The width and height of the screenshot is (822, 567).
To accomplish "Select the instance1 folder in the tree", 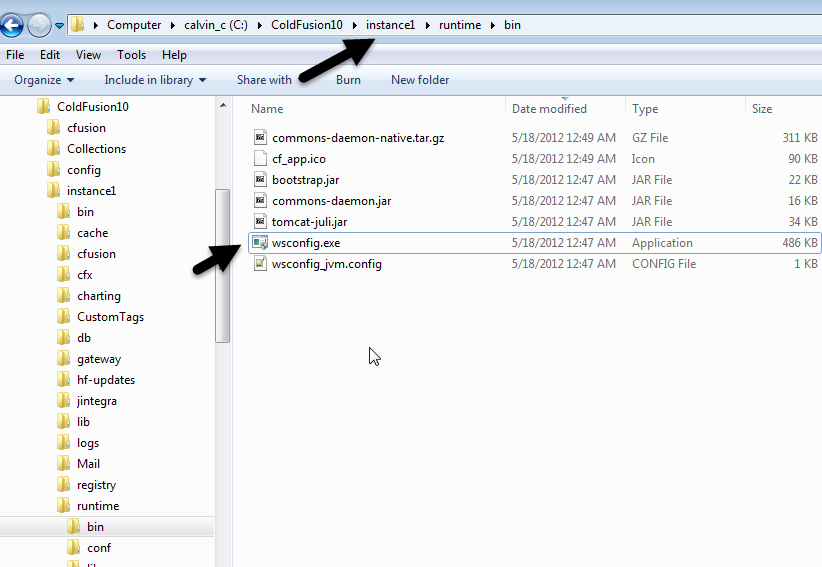I will coord(91,191).
